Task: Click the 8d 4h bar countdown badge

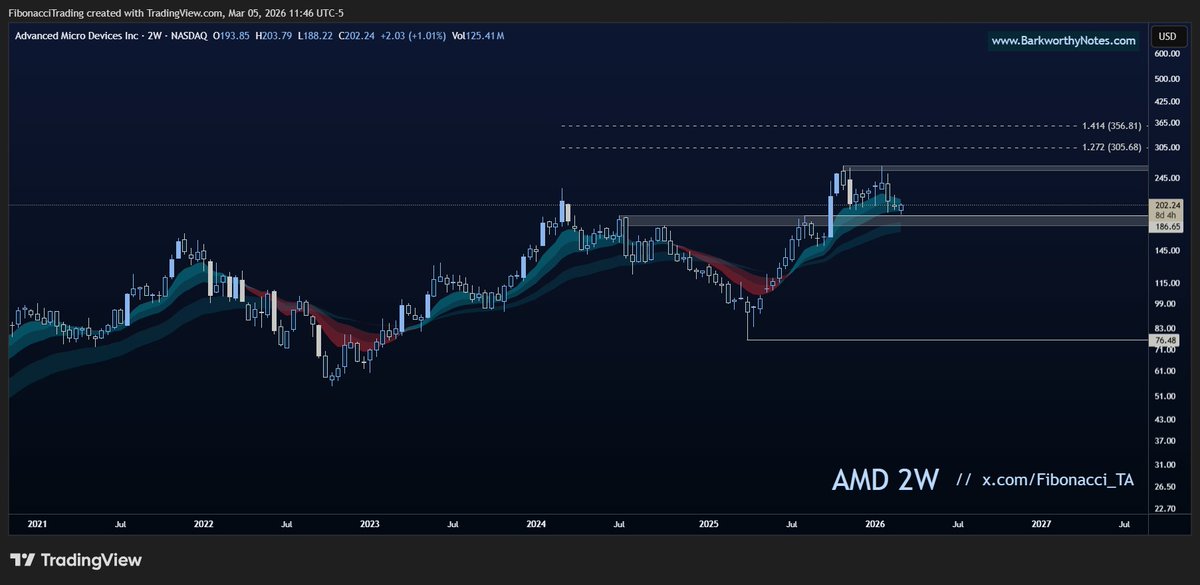Action: pos(1164,216)
